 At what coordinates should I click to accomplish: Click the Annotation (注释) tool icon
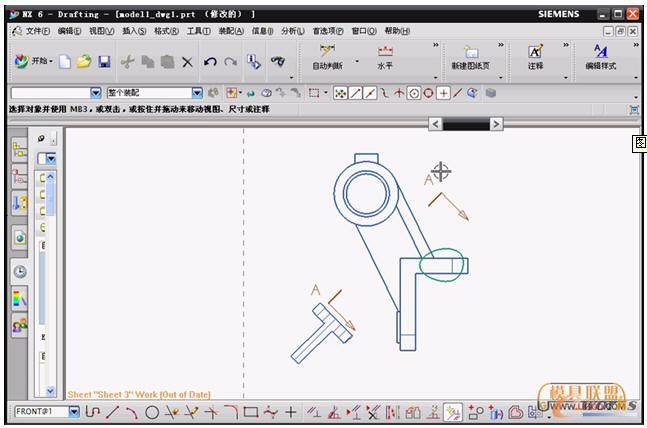click(535, 54)
